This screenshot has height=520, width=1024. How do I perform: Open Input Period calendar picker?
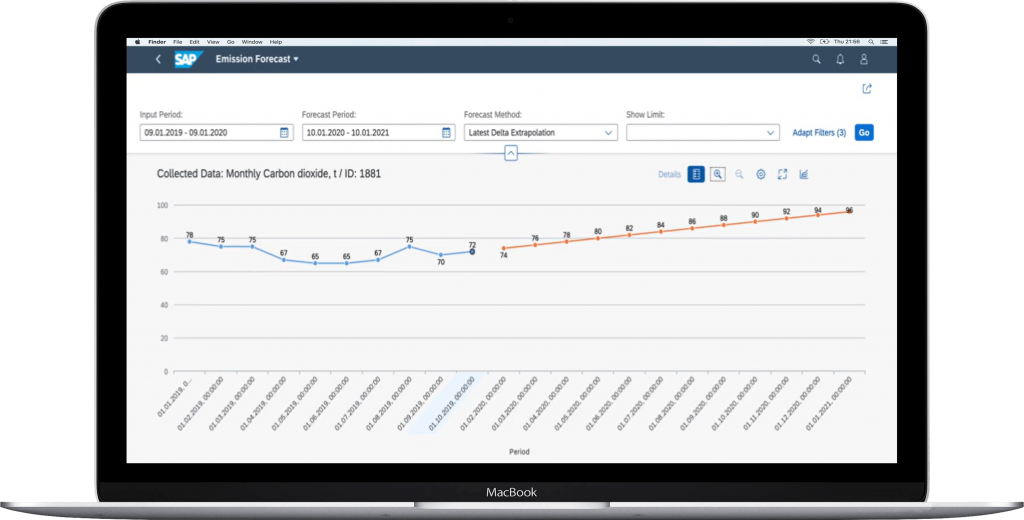283,132
